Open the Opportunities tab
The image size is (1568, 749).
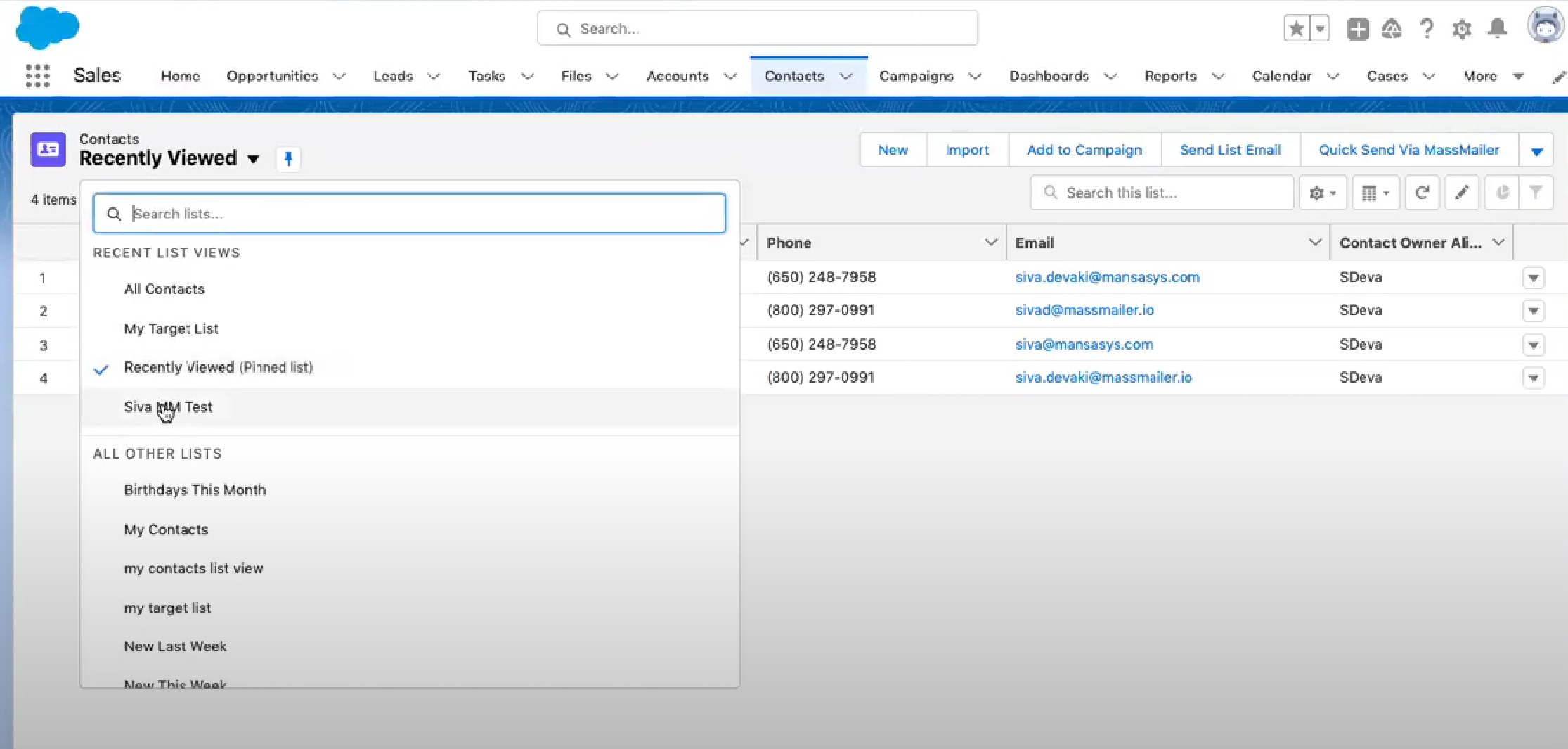pyautogui.click(x=272, y=76)
